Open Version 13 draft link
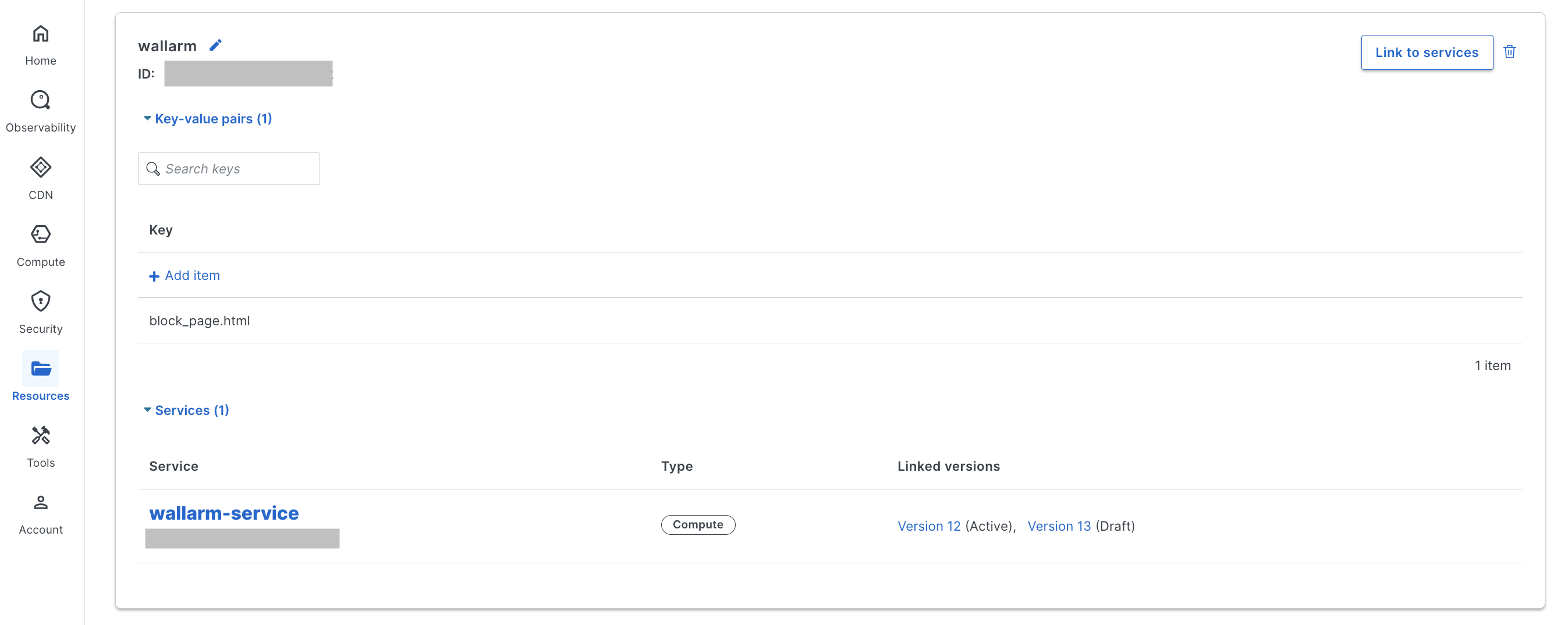 click(x=1059, y=526)
